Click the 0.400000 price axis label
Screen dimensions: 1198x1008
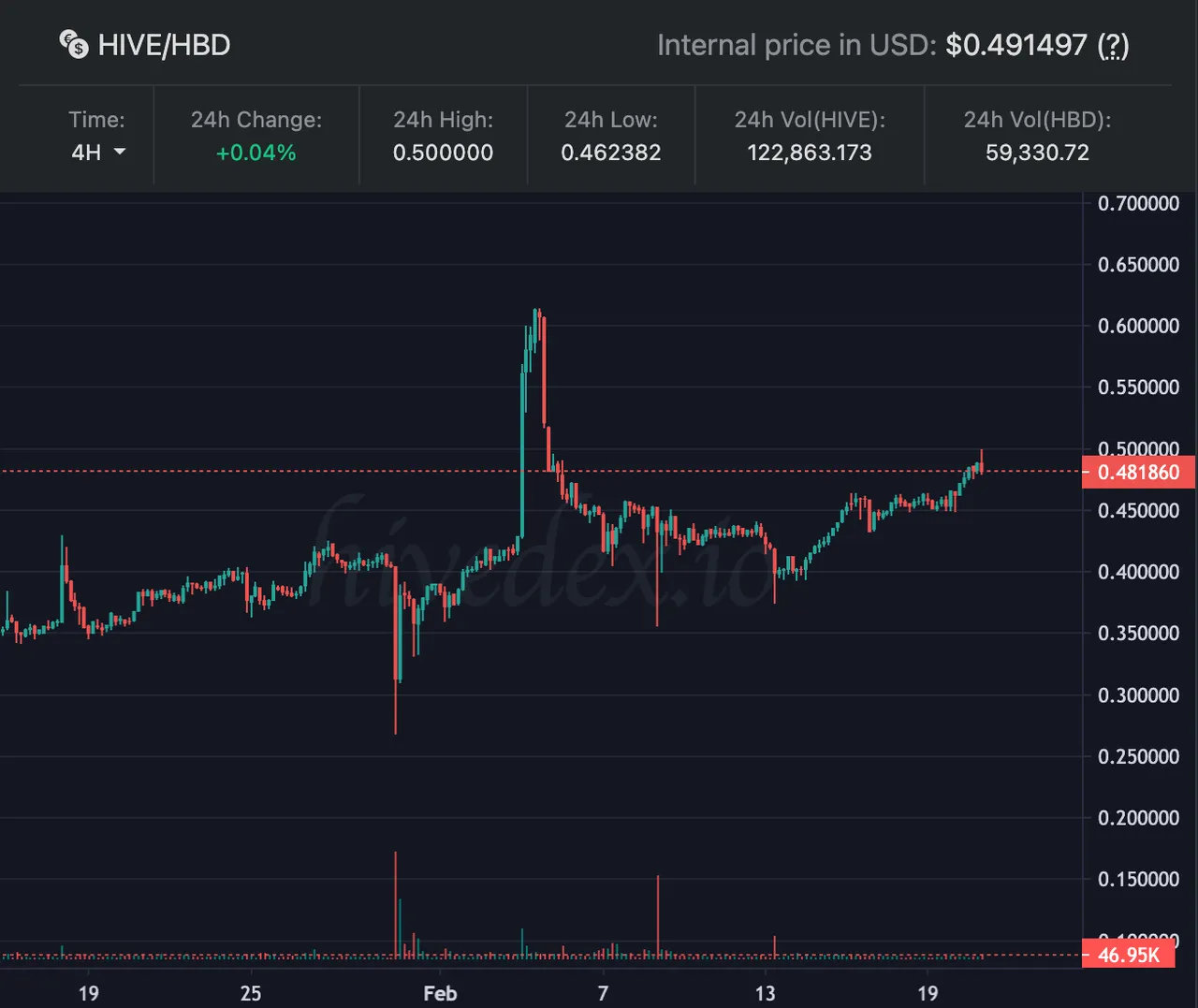click(x=1138, y=572)
